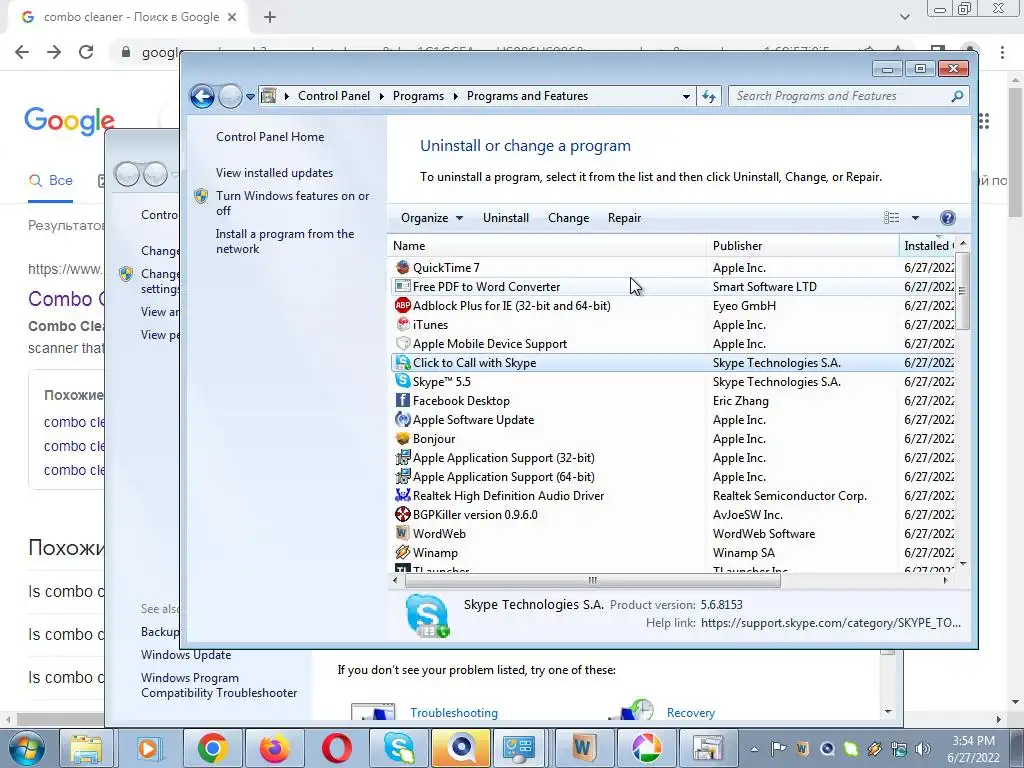Click the QuickTime 7 program icon
The width and height of the screenshot is (1024, 768).
pyautogui.click(x=403, y=268)
